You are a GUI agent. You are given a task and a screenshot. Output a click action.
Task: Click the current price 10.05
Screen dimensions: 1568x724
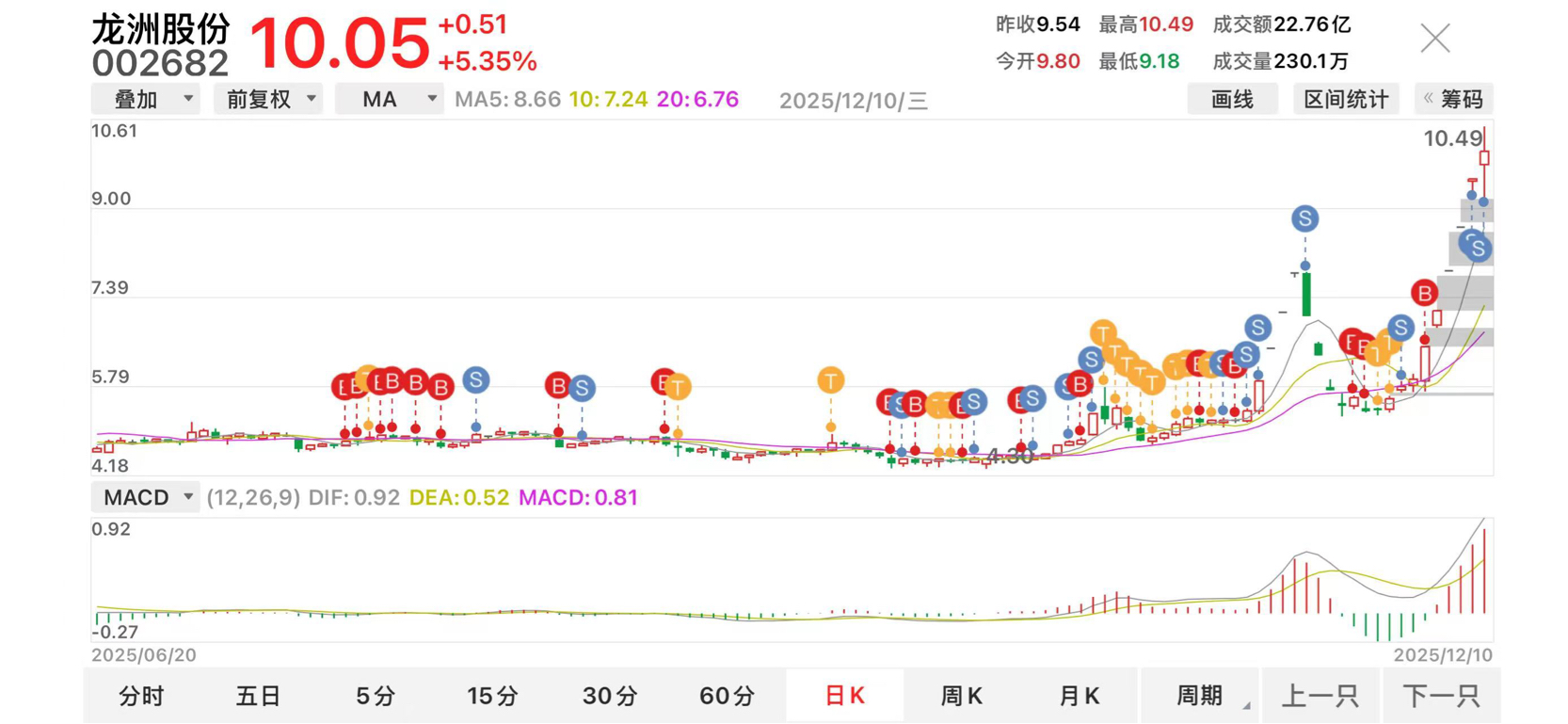coord(339,43)
